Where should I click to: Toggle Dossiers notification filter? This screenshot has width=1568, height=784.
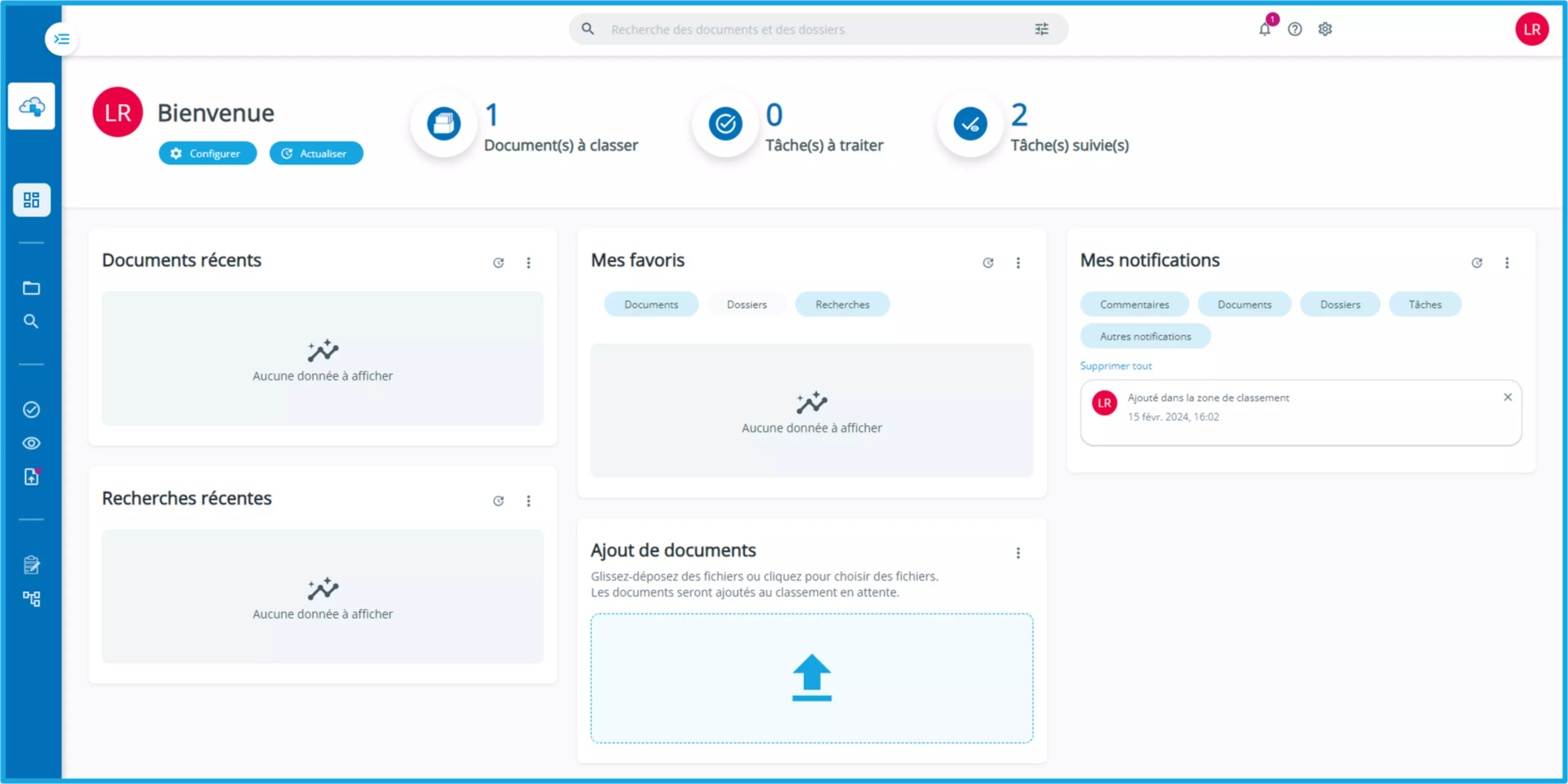point(1340,304)
